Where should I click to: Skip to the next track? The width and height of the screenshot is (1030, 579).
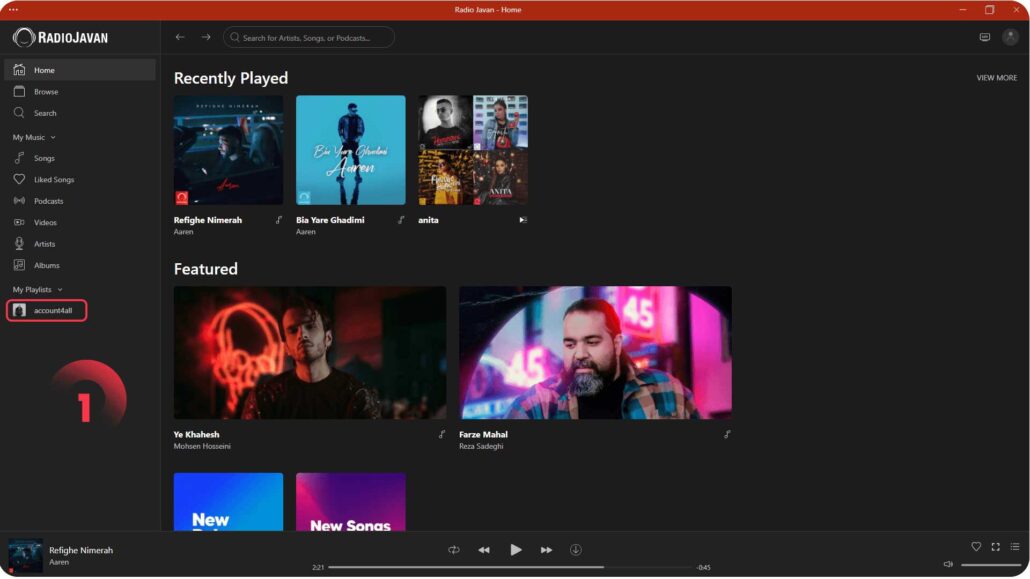click(547, 550)
